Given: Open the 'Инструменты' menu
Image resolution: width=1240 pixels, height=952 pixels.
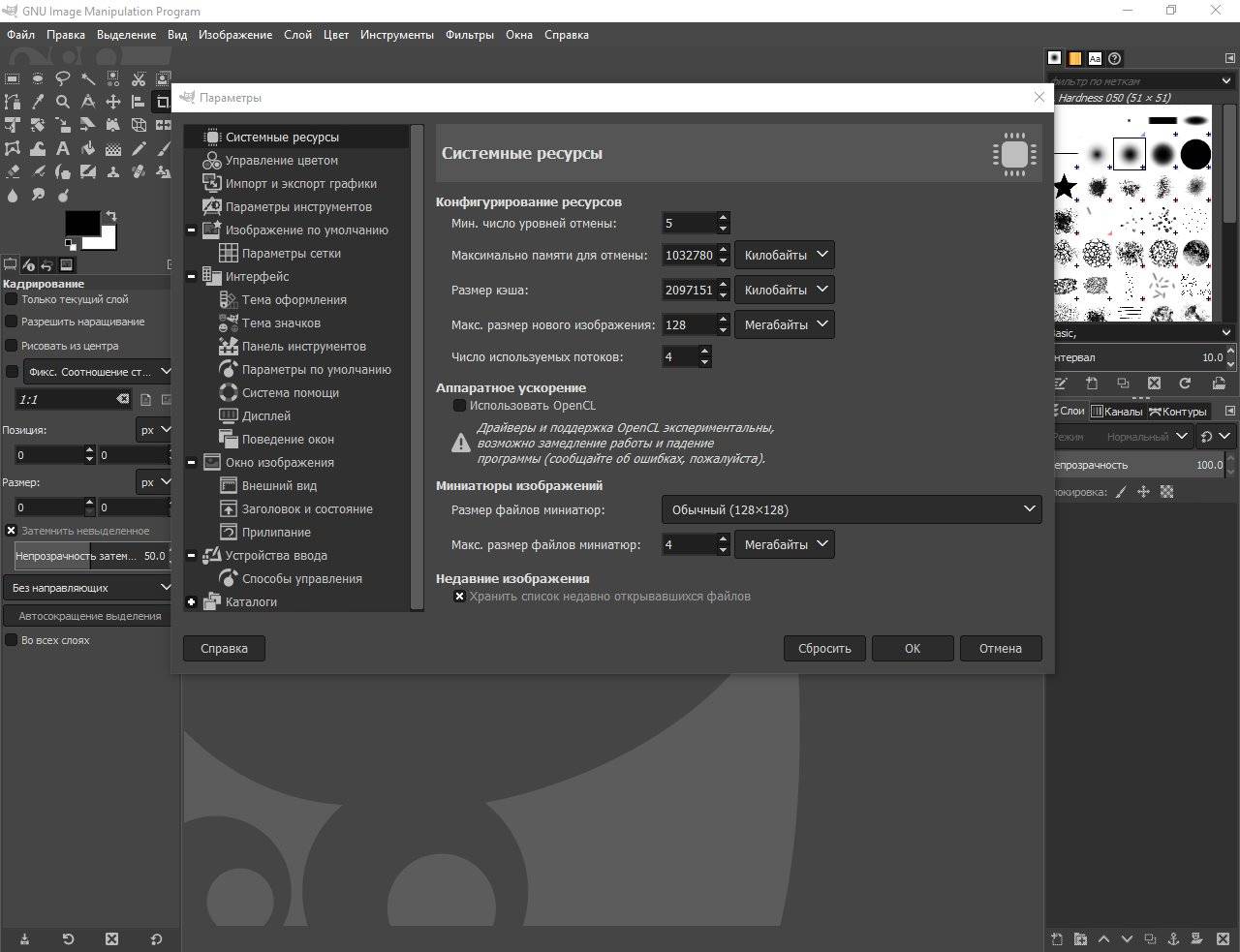Looking at the screenshot, I should point(397,35).
